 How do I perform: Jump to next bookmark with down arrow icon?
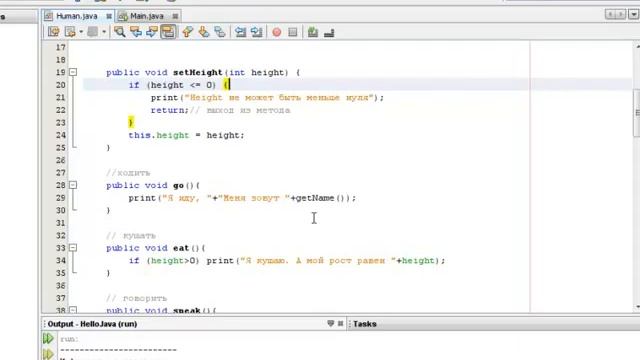pyautogui.click(x=204, y=32)
